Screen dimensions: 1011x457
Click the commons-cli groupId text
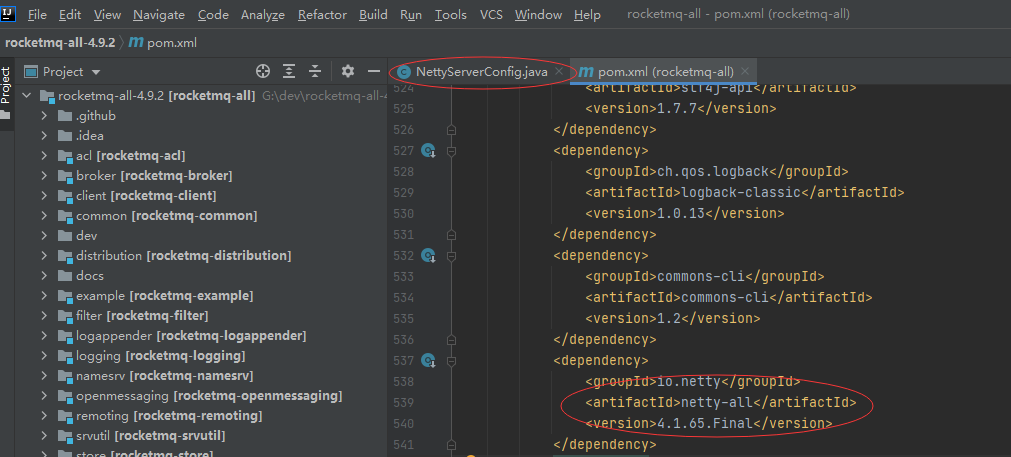(x=701, y=277)
